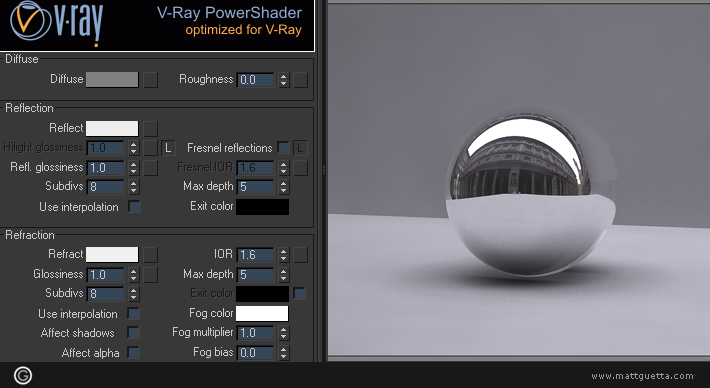Viewport: 710px width, 388px height.
Task: Click the refraction IOR spinner arrows
Action: (283, 255)
